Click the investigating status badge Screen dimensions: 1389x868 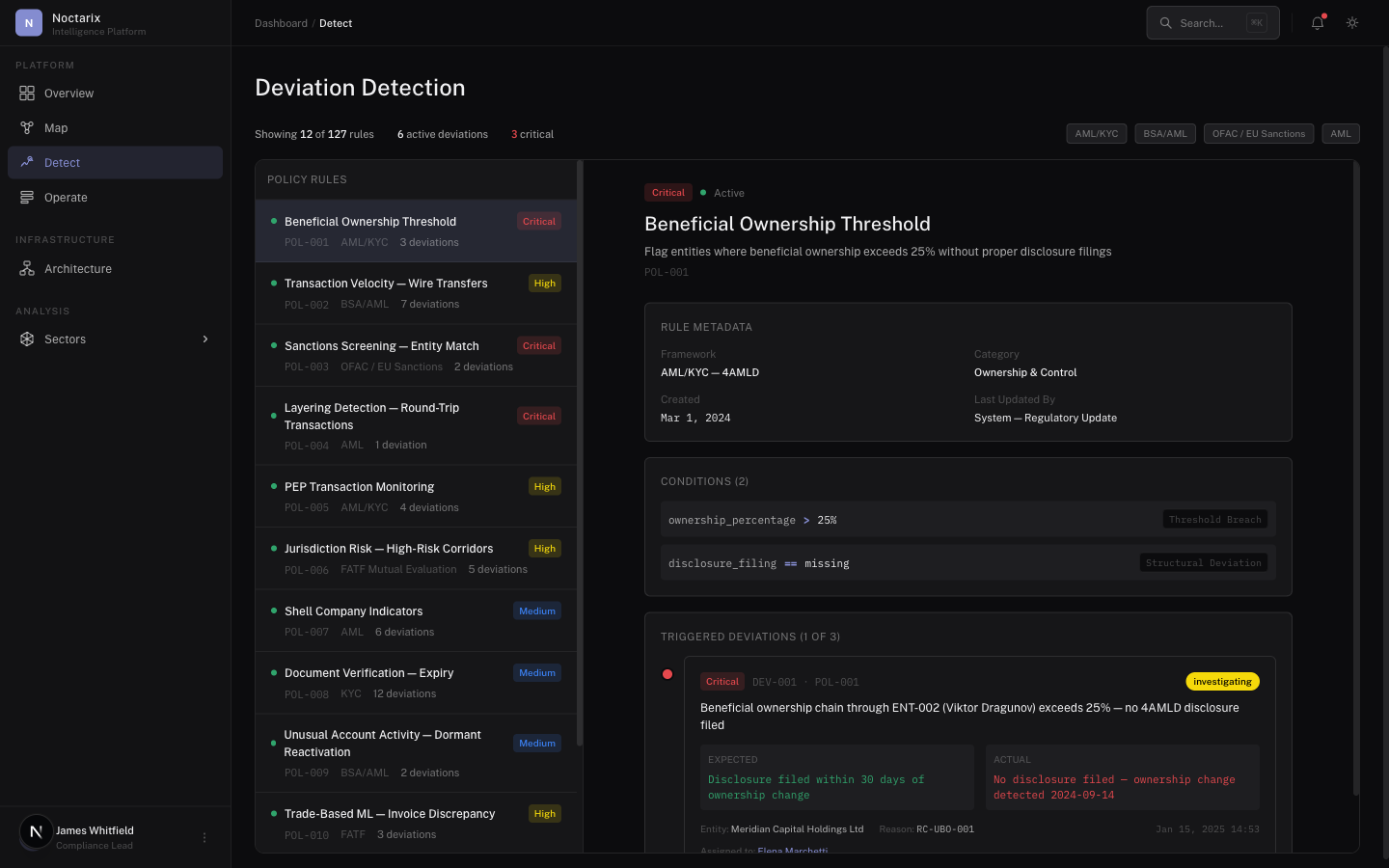point(1222,682)
